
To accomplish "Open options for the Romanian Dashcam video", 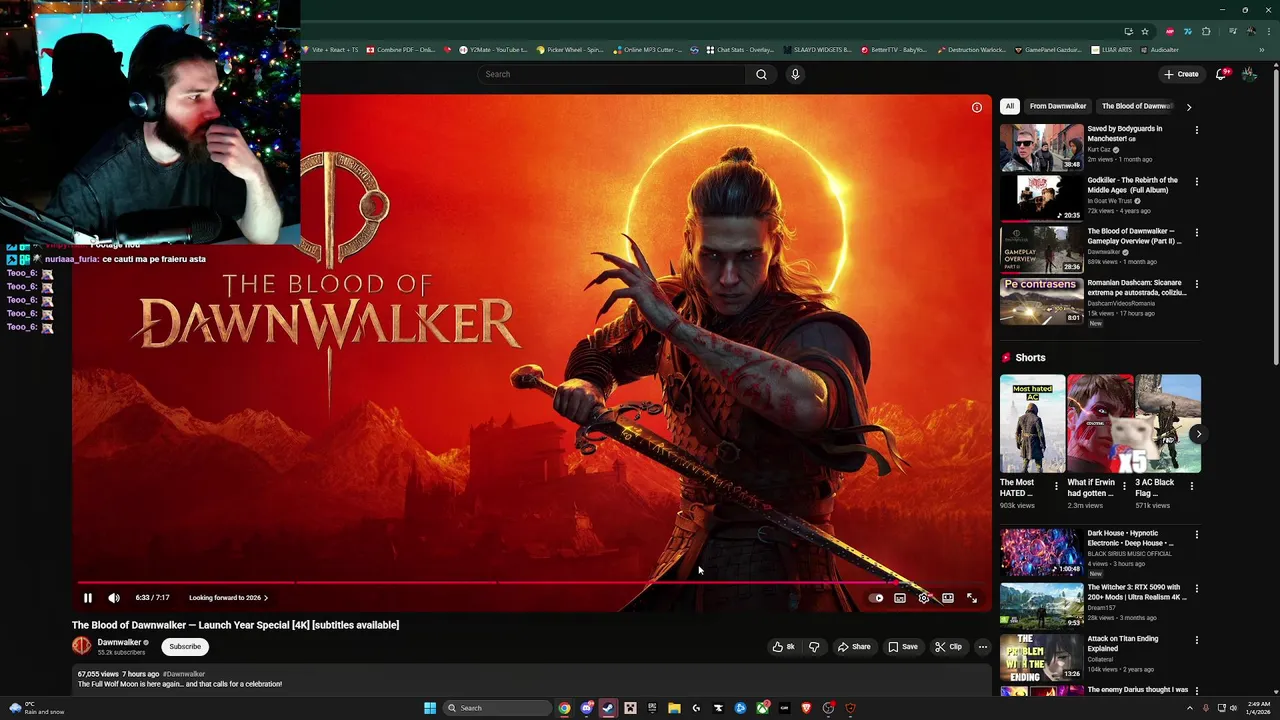I will point(1196,284).
